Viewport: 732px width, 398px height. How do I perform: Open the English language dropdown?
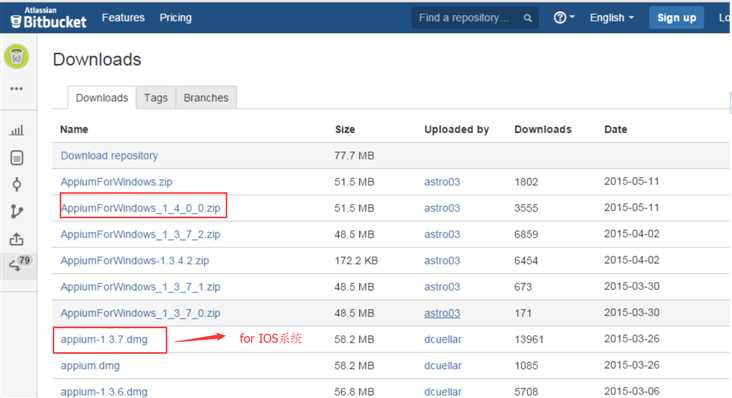[x=612, y=18]
